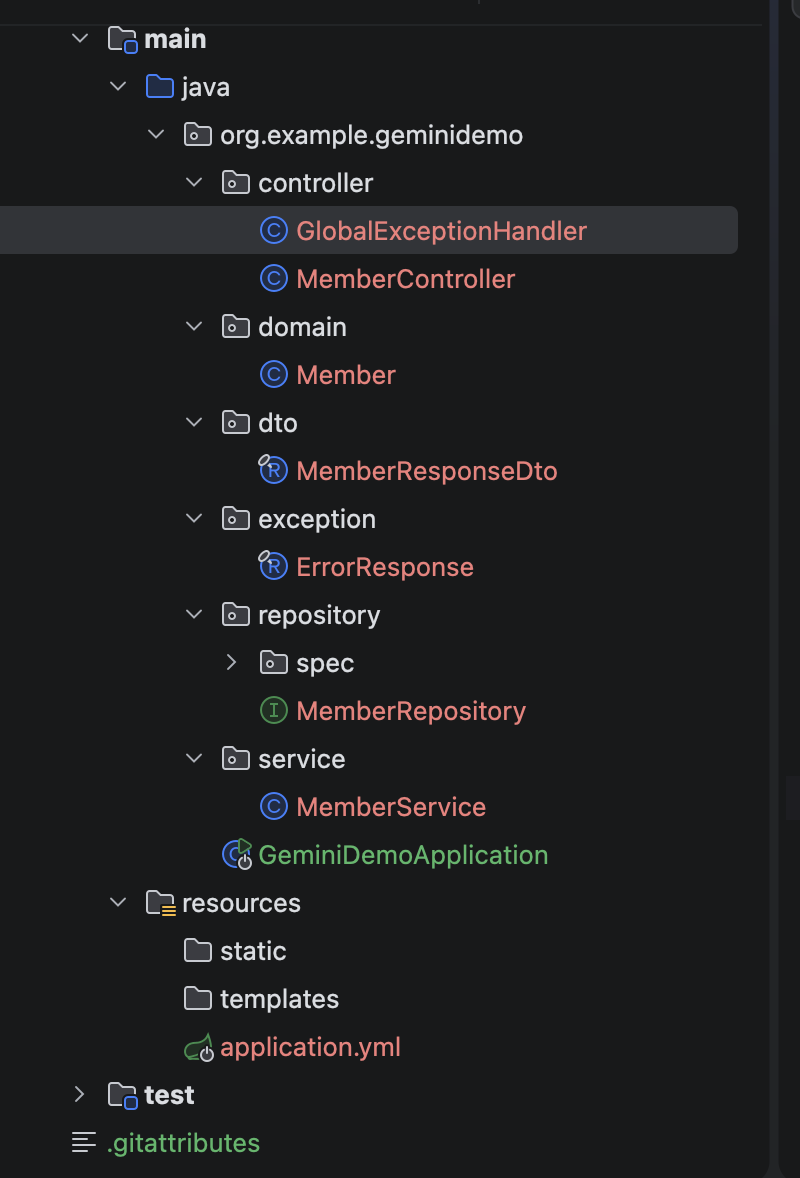The height and width of the screenshot is (1178, 800).
Task: Click the MemberRepository interface icon
Action: [273, 711]
